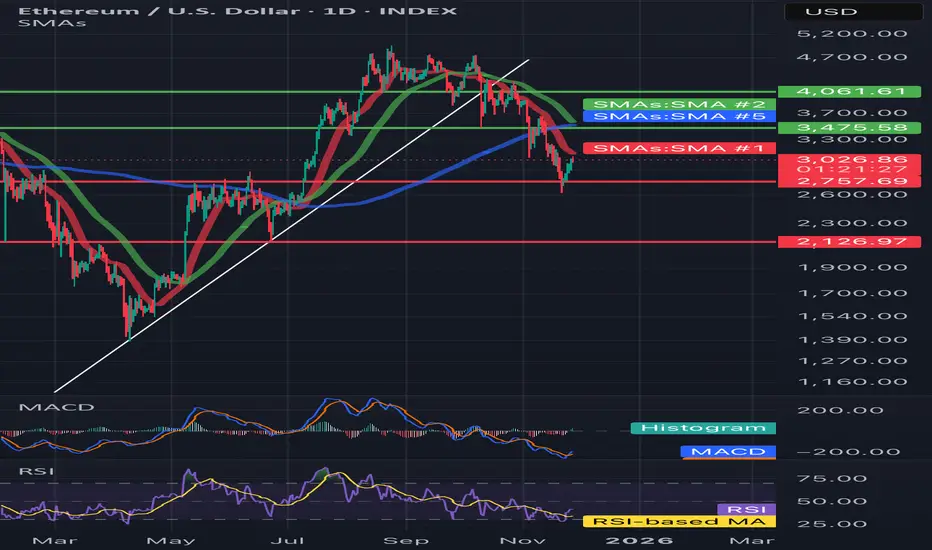Click the 1,540.00 price scale value
932x550 pixels.
pyautogui.click(x=852, y=316)
